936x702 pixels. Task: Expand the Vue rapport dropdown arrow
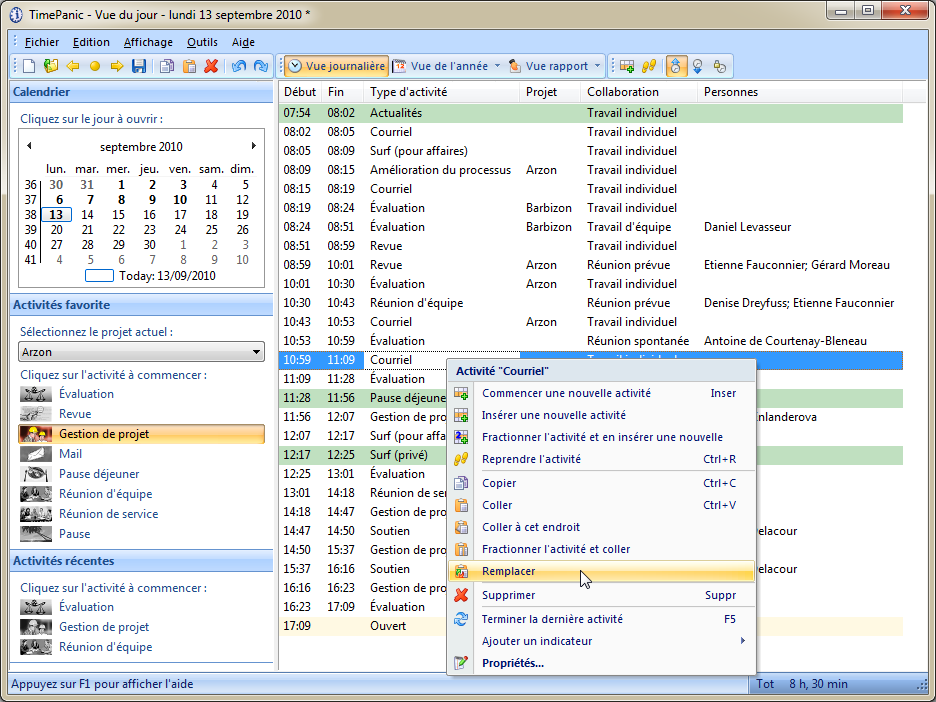click(x=598, y=66)
